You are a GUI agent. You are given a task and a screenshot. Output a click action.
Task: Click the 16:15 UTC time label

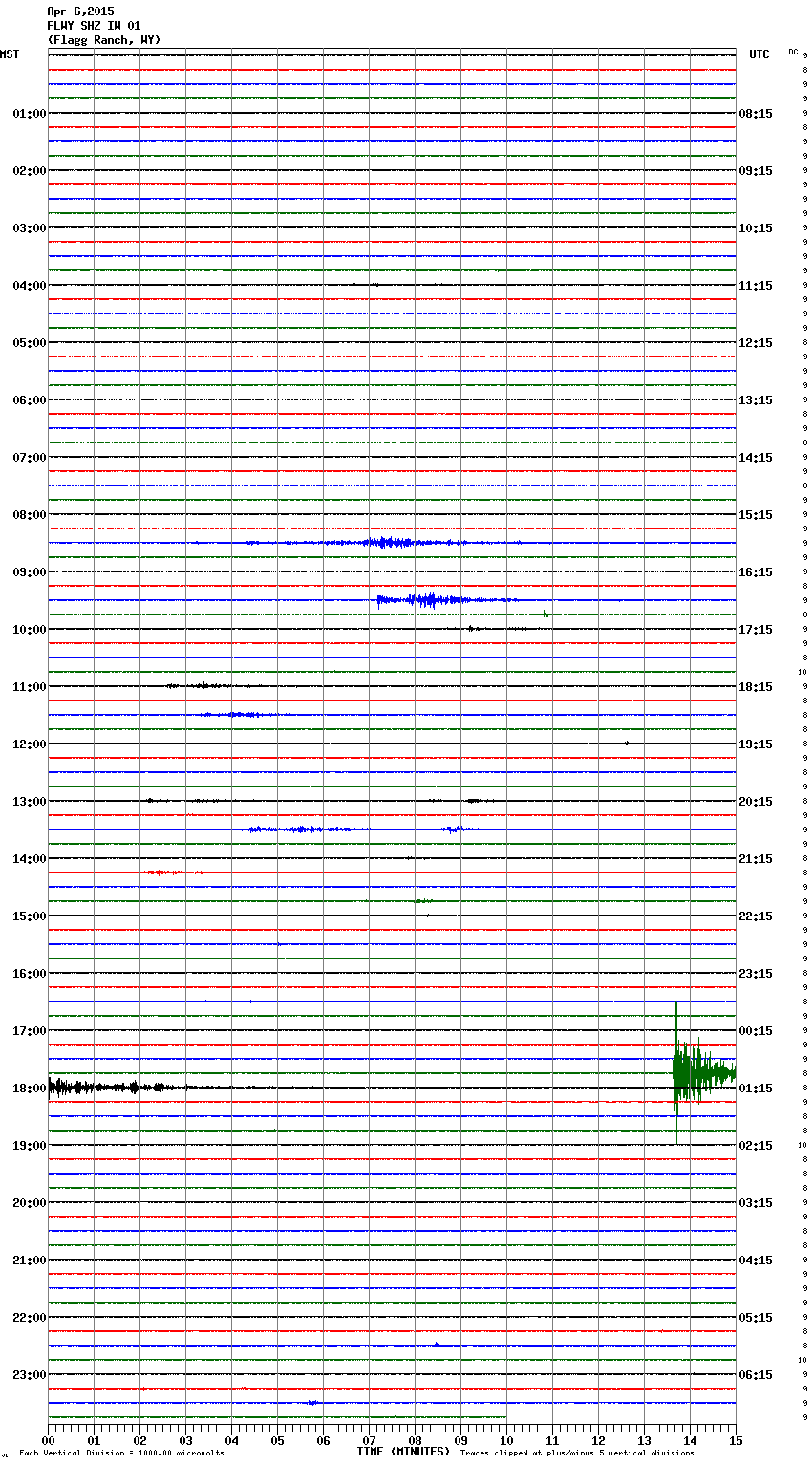(756, 572)
